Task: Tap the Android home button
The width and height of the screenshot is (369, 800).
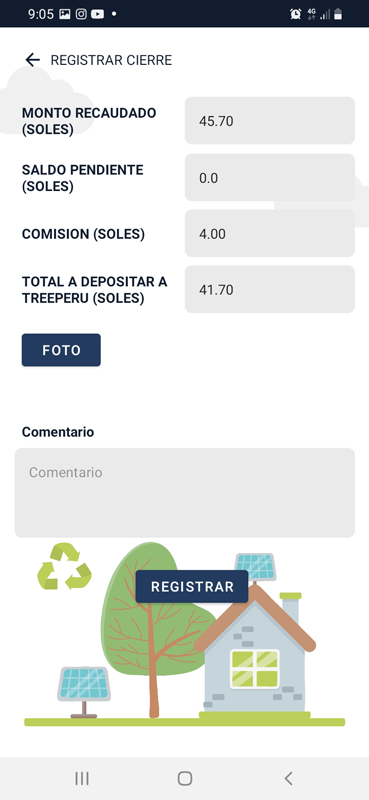Action: click(185, 778)
